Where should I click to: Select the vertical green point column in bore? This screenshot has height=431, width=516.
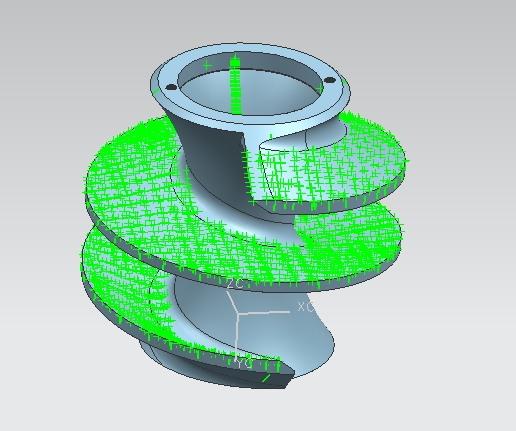click(x=235, y=85)
